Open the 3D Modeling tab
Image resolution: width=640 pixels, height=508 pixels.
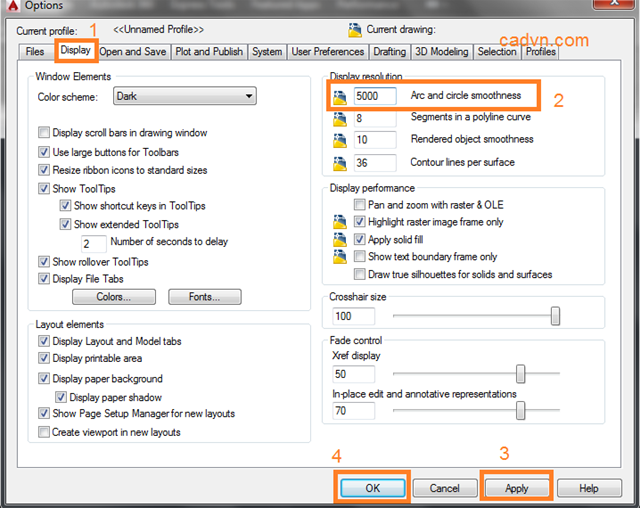pyautogui.click(x=442, y=52)
